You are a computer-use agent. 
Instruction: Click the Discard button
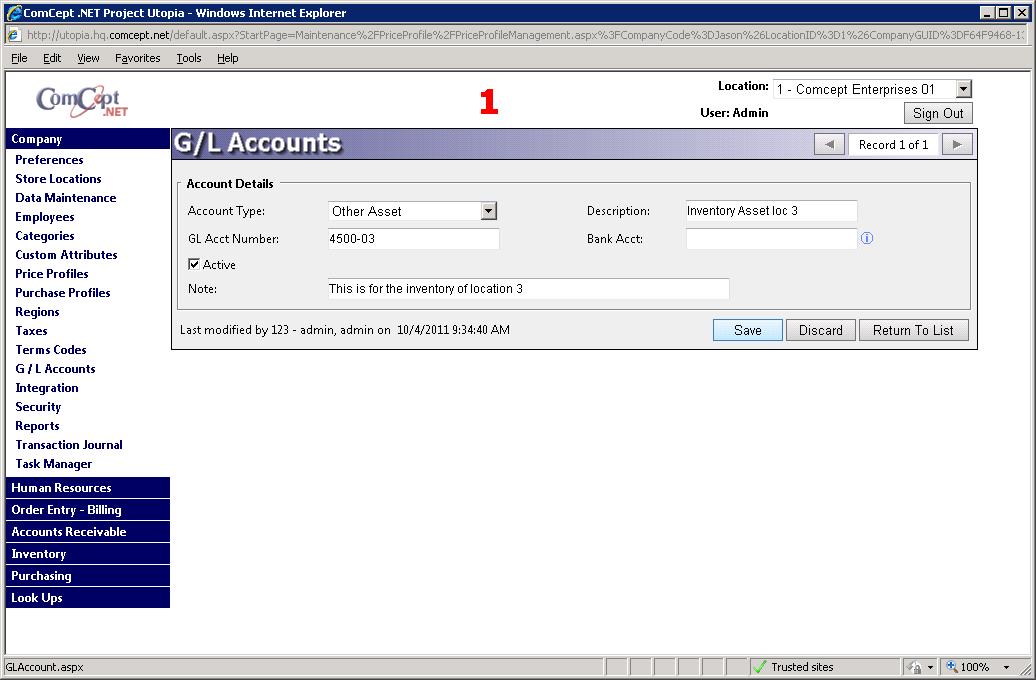[820, 330]
